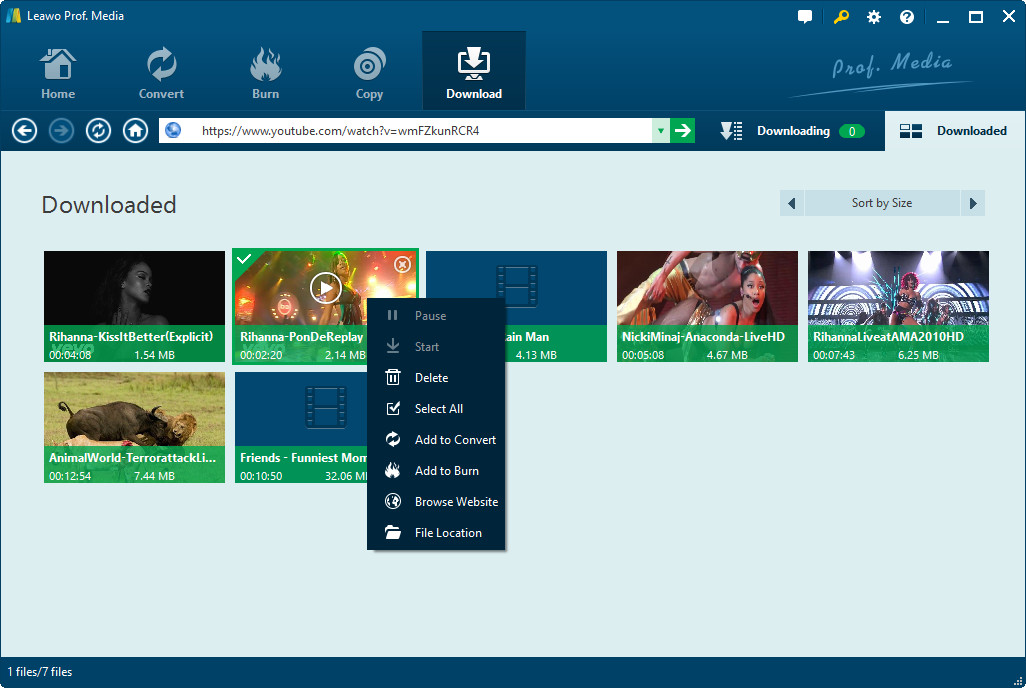The width and height of the screenshot is (1026, 688).
Task: Open the Downloading tab
Action: 792,131
